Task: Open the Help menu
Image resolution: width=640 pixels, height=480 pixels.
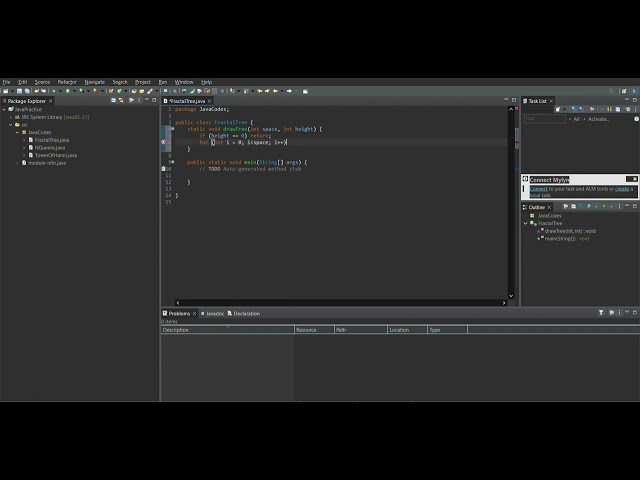Action: [207, 82]
